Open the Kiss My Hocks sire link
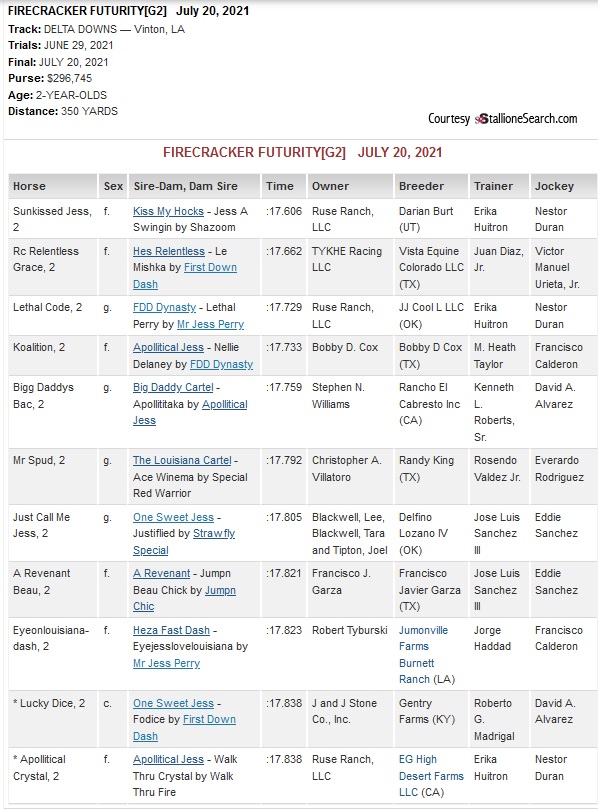 (x=168, y=211)
